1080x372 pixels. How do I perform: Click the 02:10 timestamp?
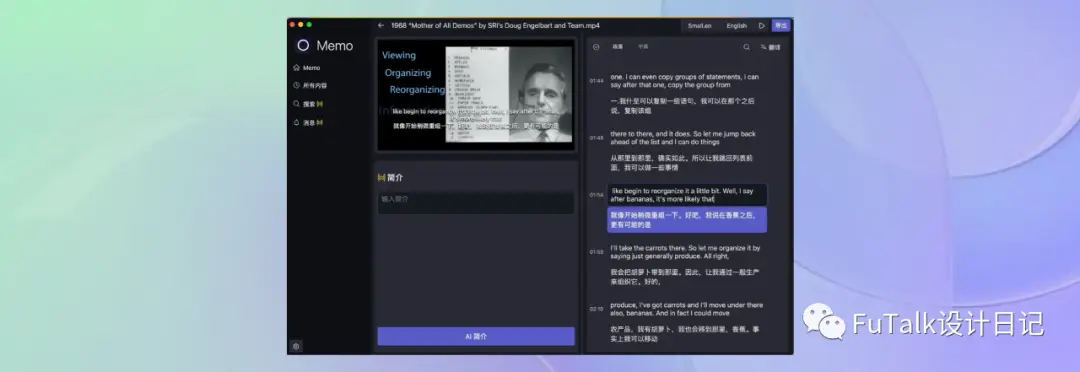point(596,309)
